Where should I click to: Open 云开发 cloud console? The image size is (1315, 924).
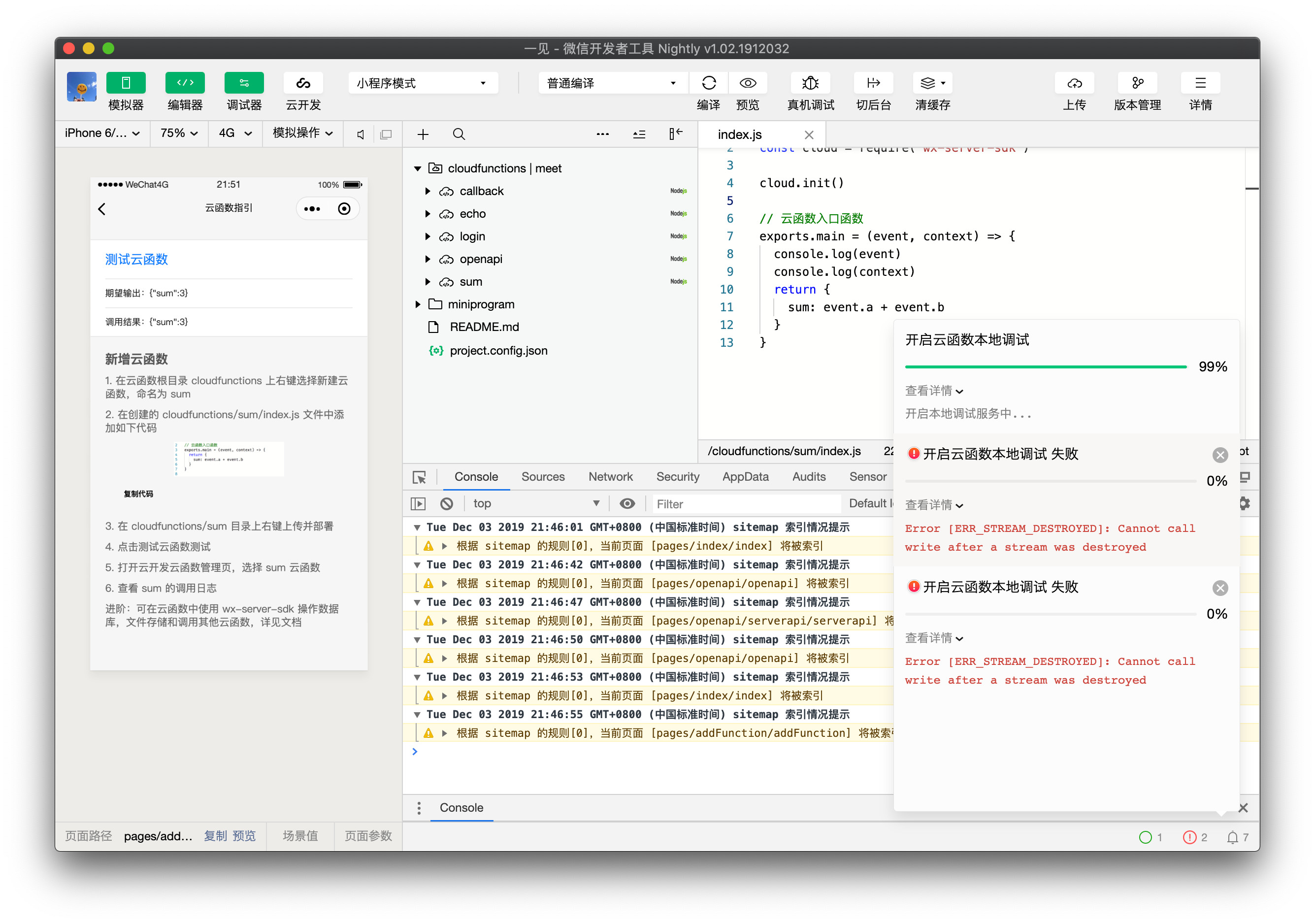click(303, 83)
